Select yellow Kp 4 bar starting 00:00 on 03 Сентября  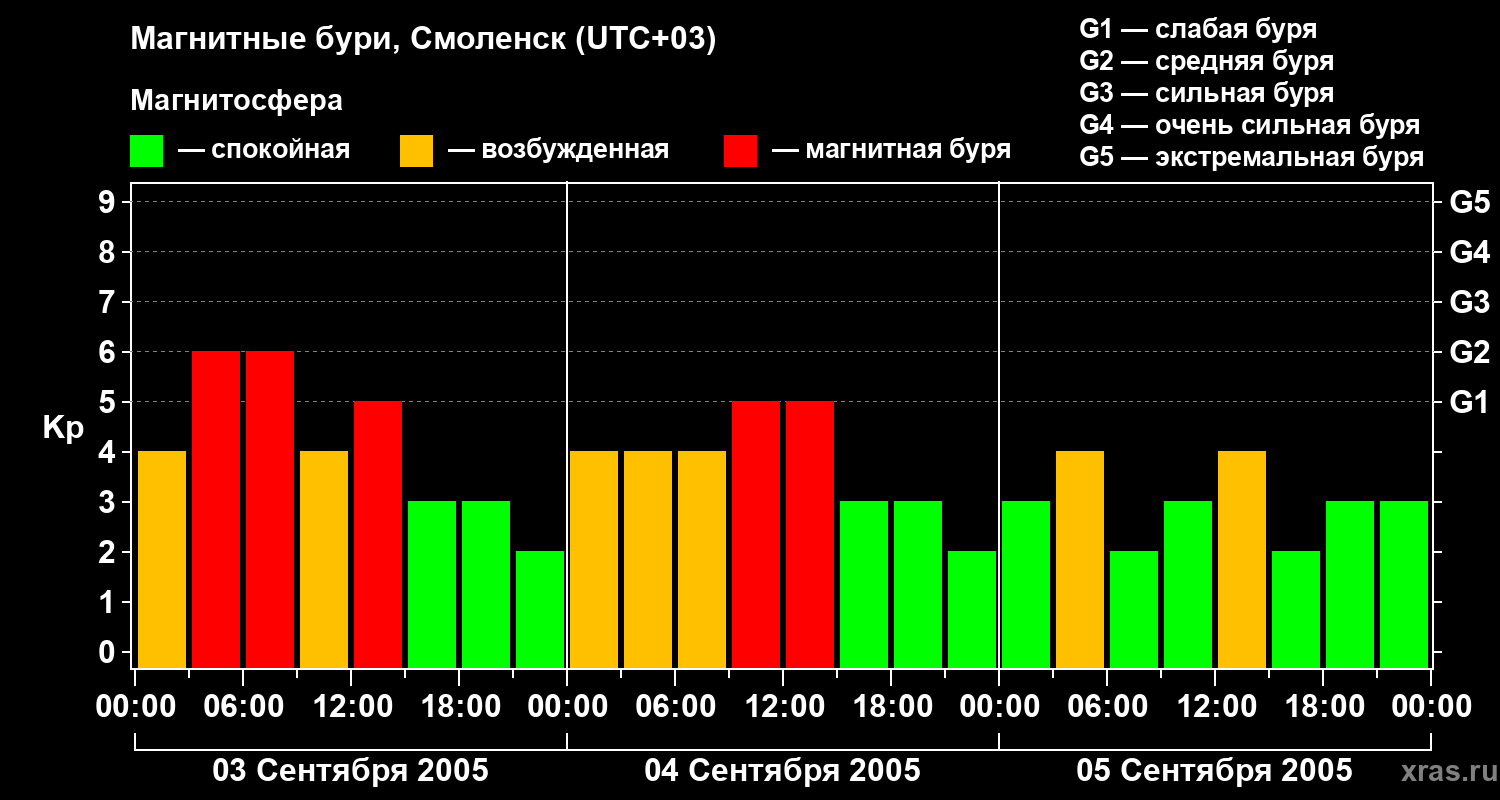[x=162, y=559]
